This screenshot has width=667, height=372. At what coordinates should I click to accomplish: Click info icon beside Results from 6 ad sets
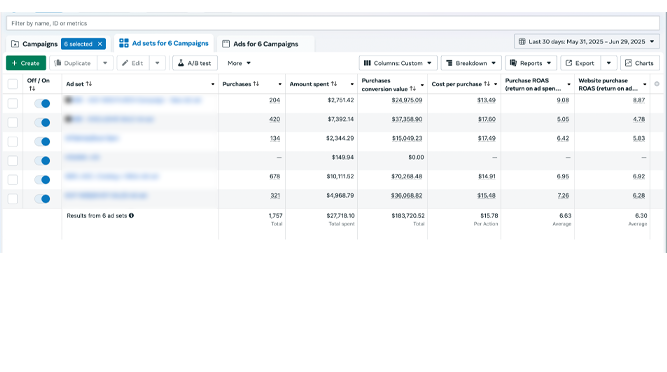click(131, 216)
